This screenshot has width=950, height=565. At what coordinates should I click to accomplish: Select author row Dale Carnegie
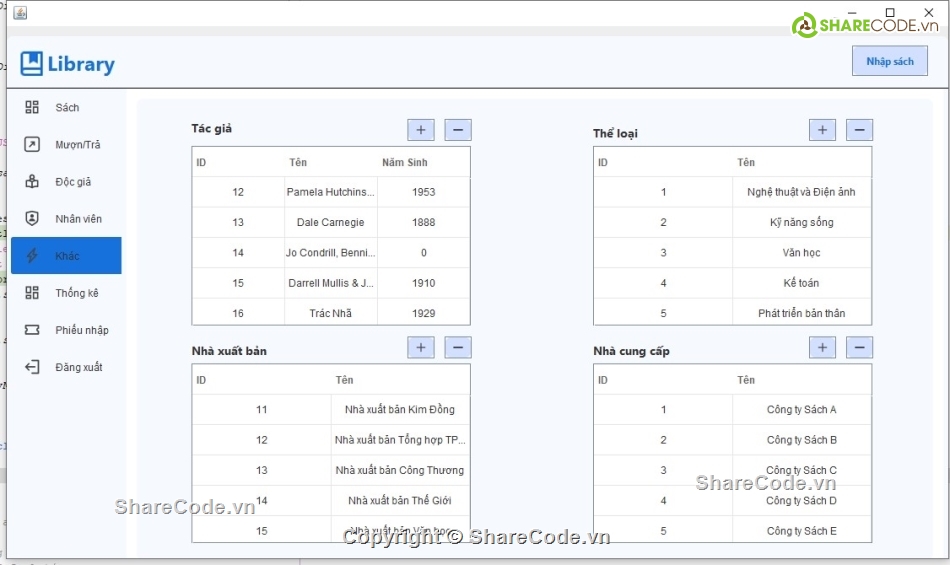click(x=331, y=222)
